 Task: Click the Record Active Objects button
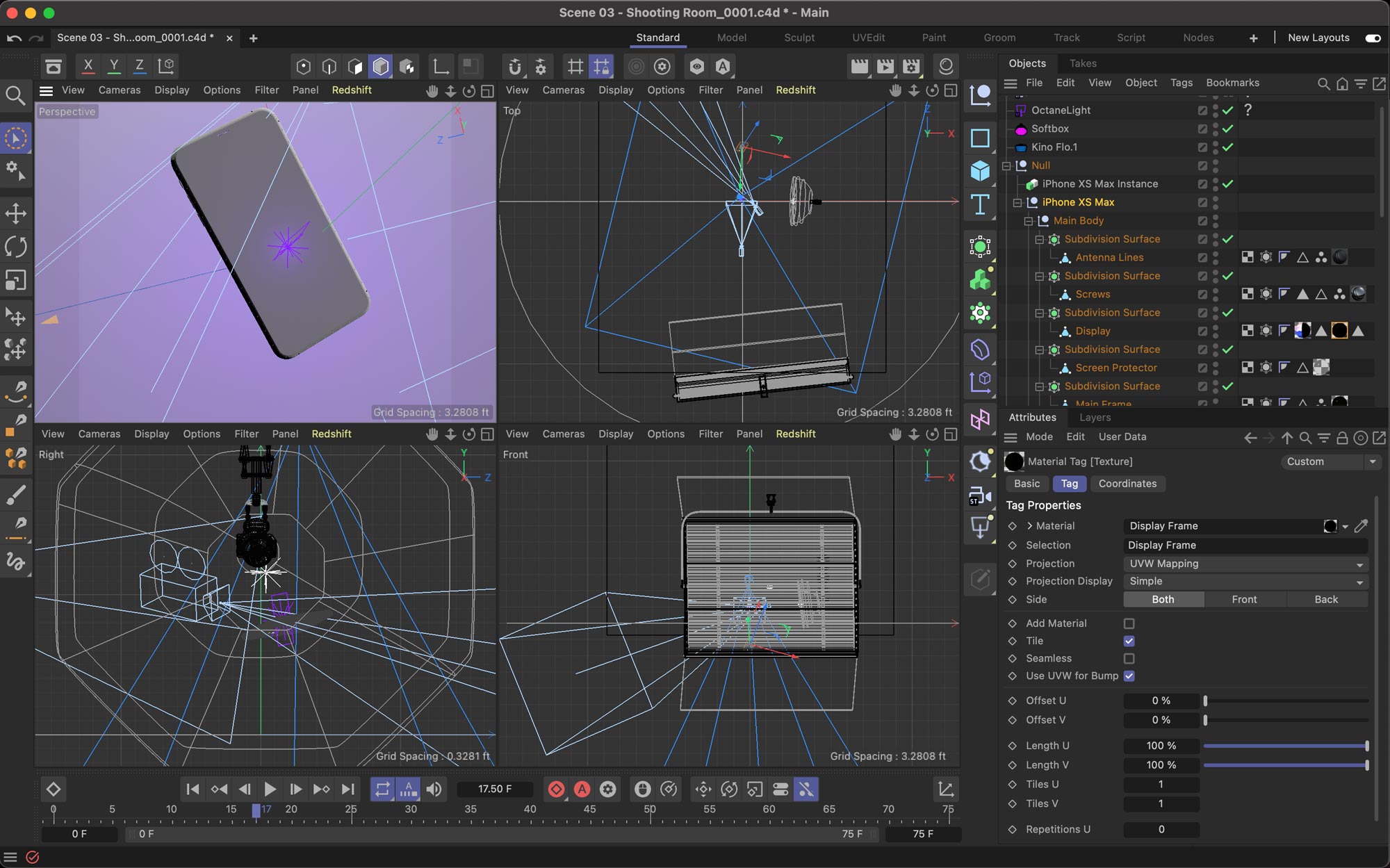556,789
